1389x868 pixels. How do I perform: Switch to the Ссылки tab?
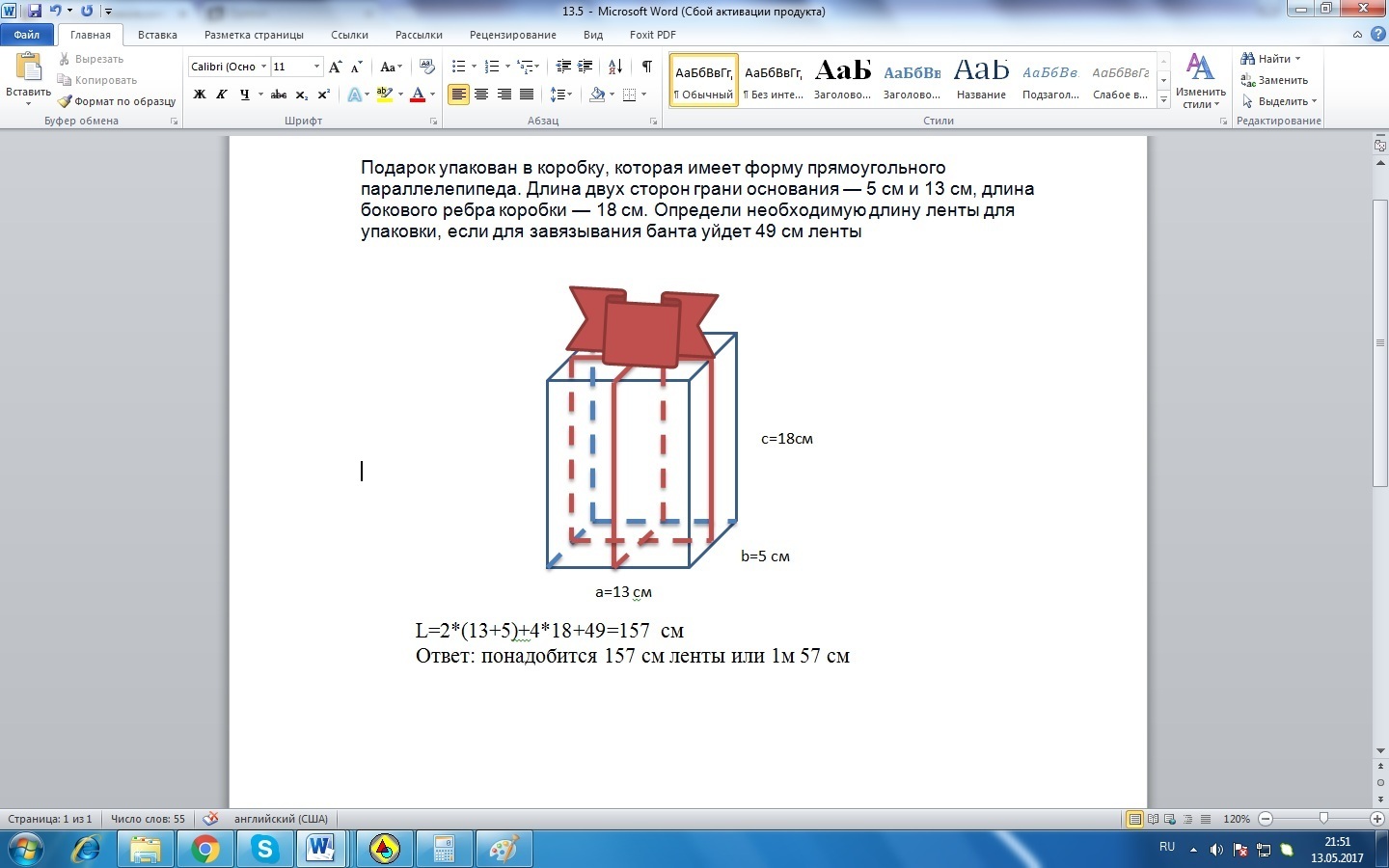coord(349,35)
